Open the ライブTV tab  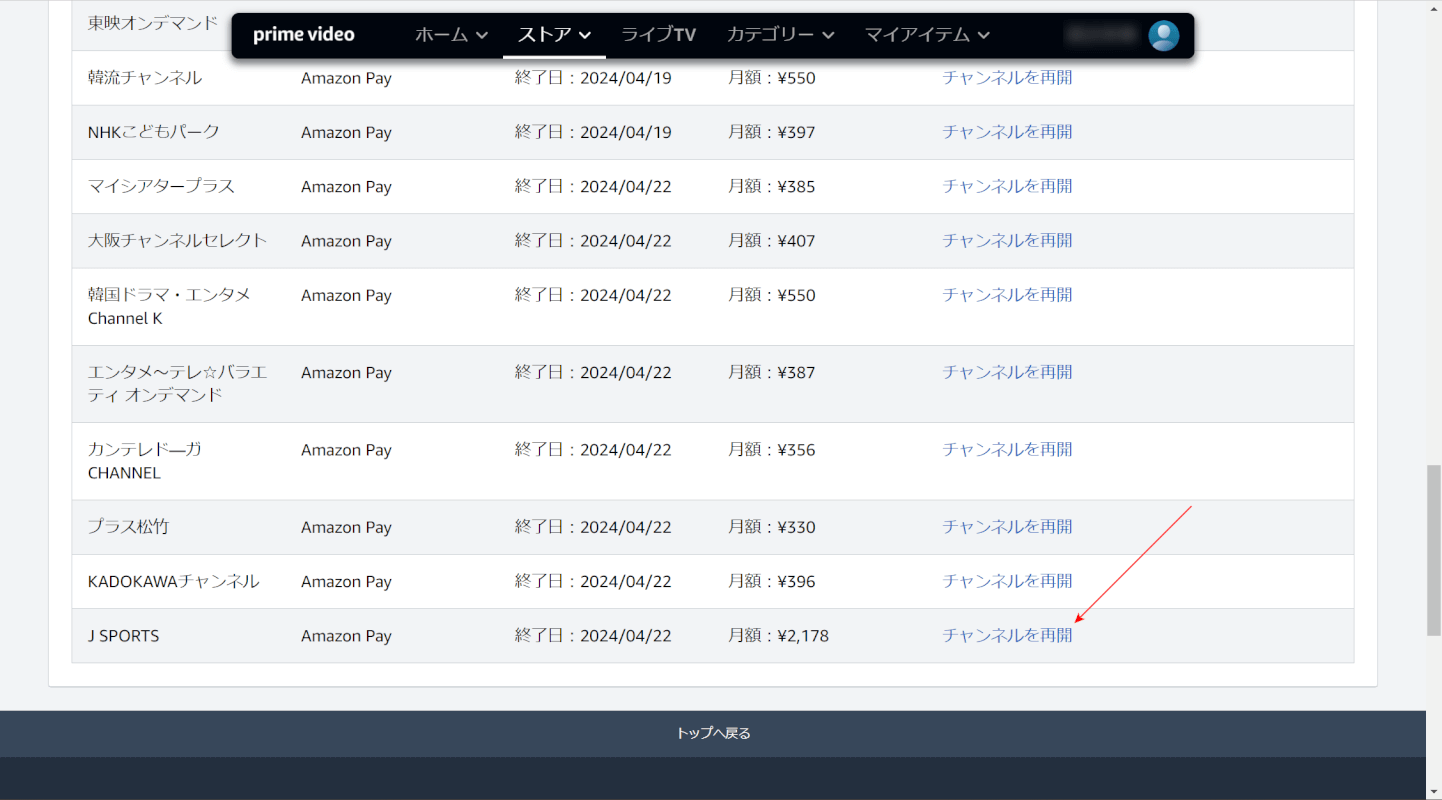pyautogui.click(x=658, y=35)
